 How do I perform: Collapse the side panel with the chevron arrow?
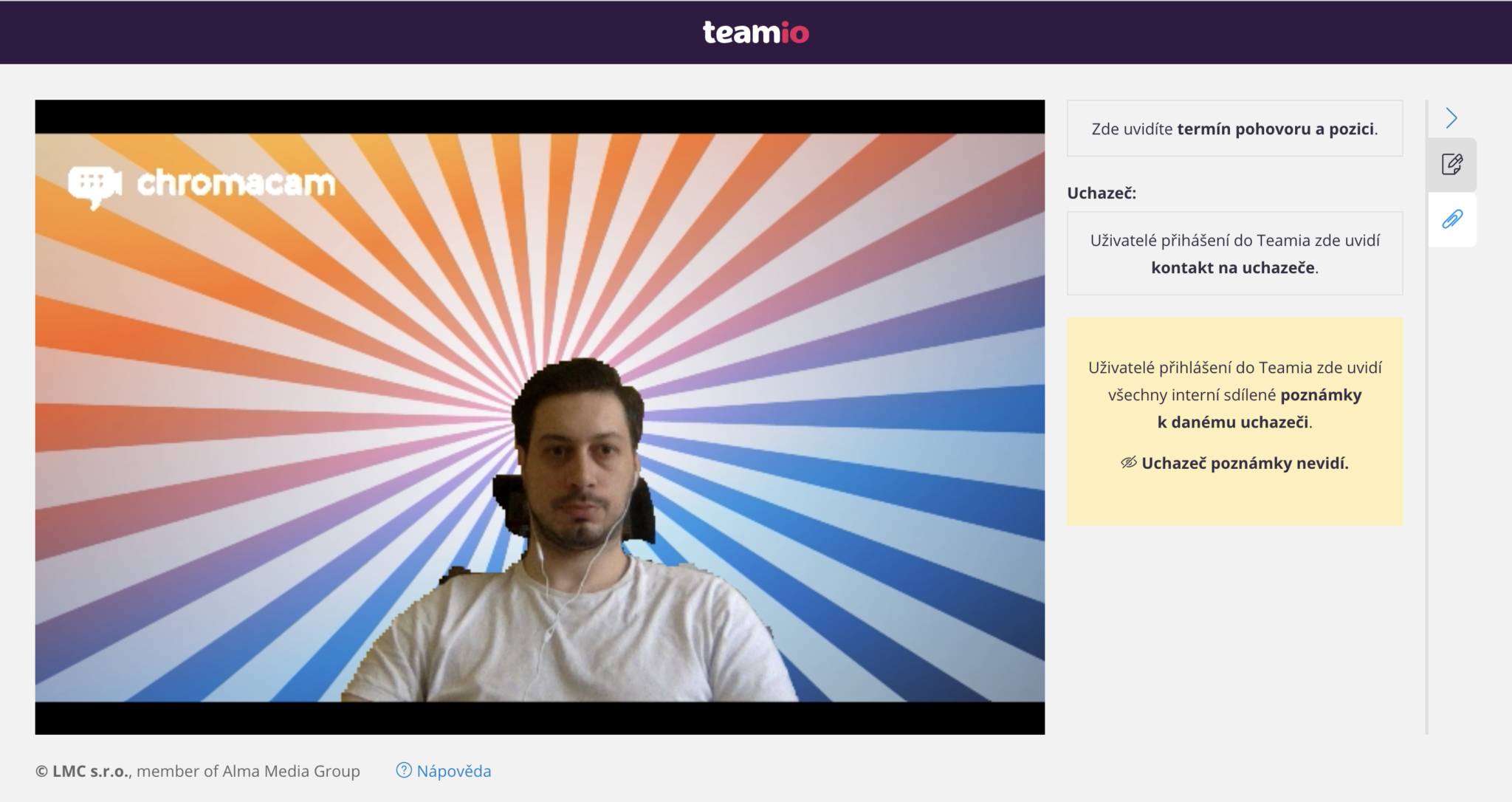1451,118
